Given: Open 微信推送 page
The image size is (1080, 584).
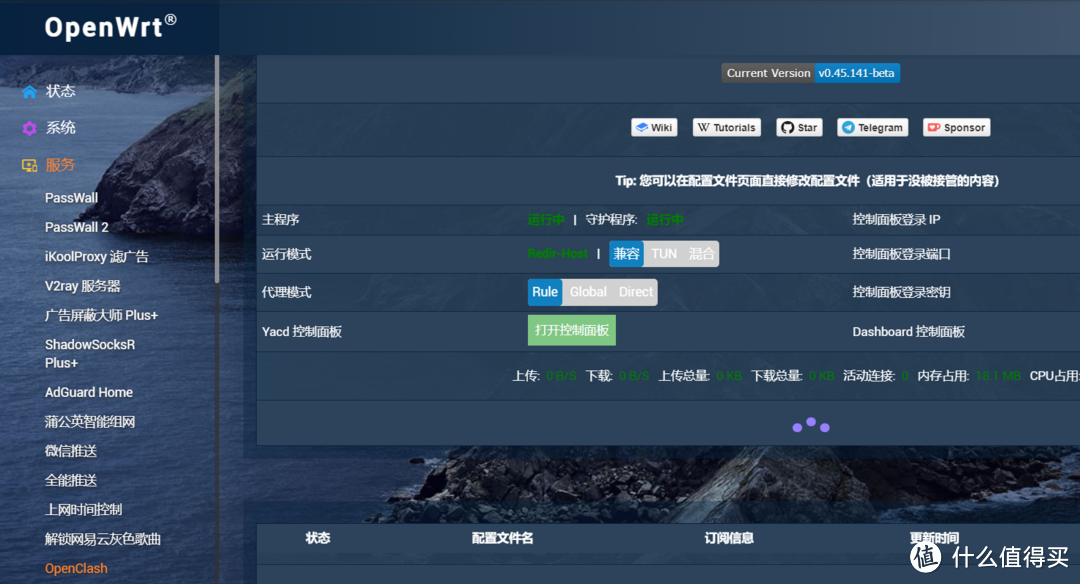Looking at the screenshot, I should click(x=71, y=451).
